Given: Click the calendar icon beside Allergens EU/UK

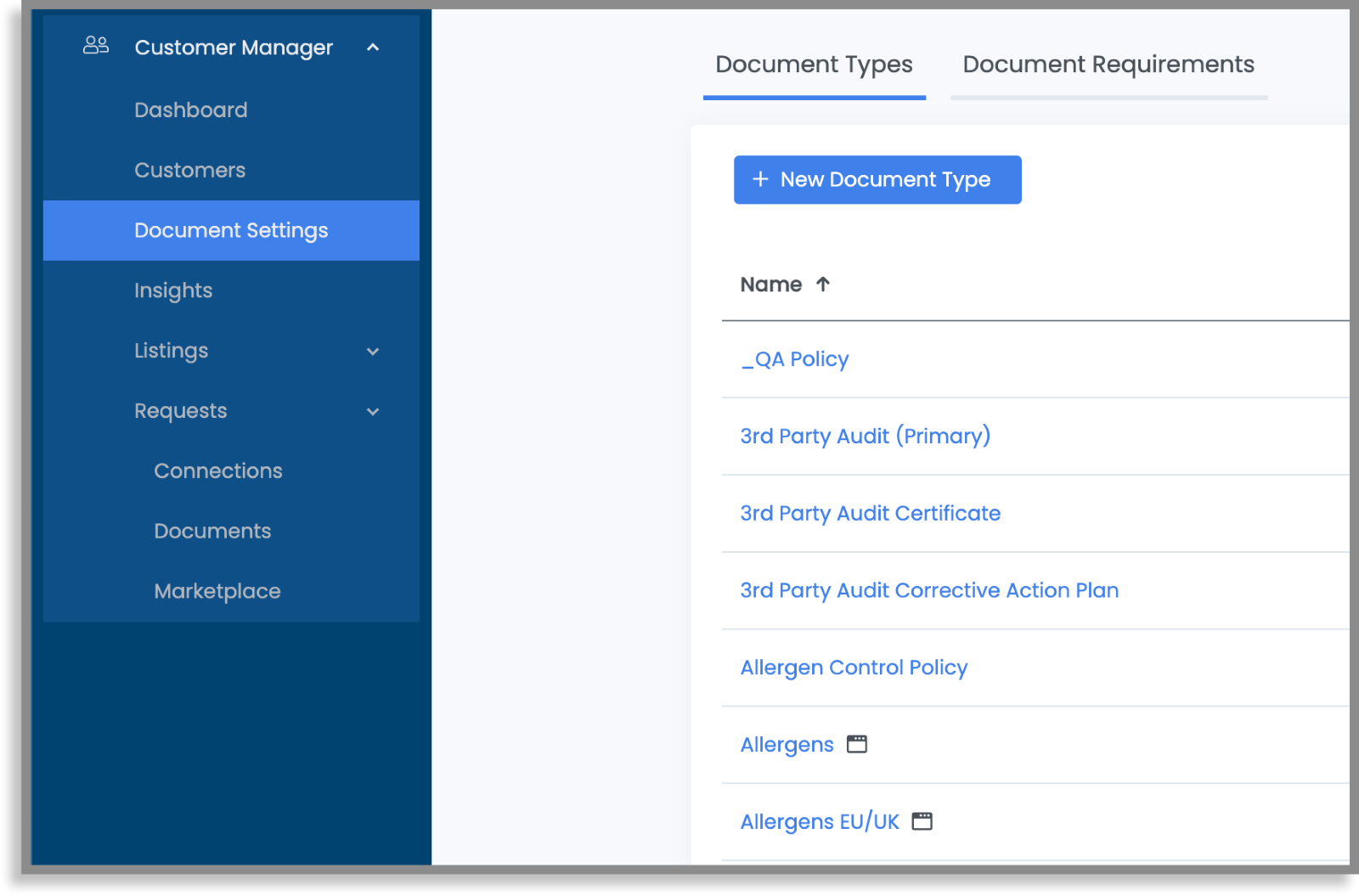Looking at the screenshot, I should [922, 820].
